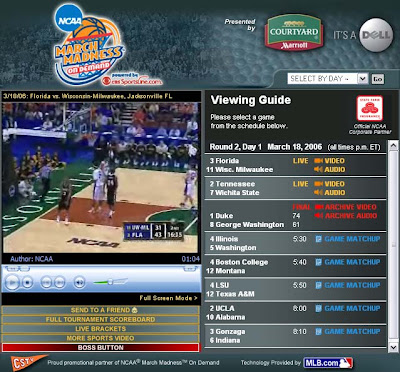Skip to next track in player
The image size is (400, 372).
tap(59, 283)
